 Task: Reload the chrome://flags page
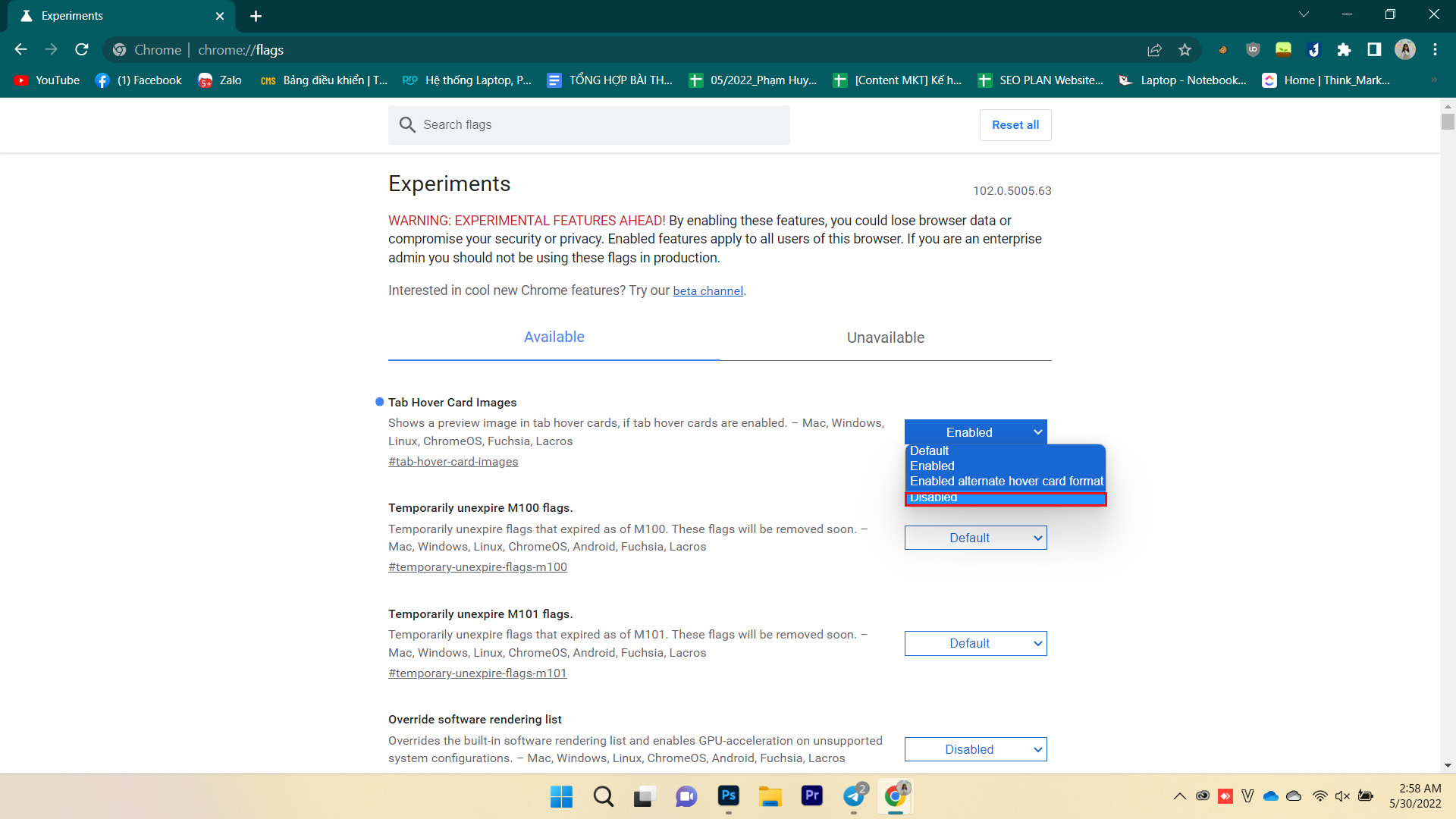[82, 49]
